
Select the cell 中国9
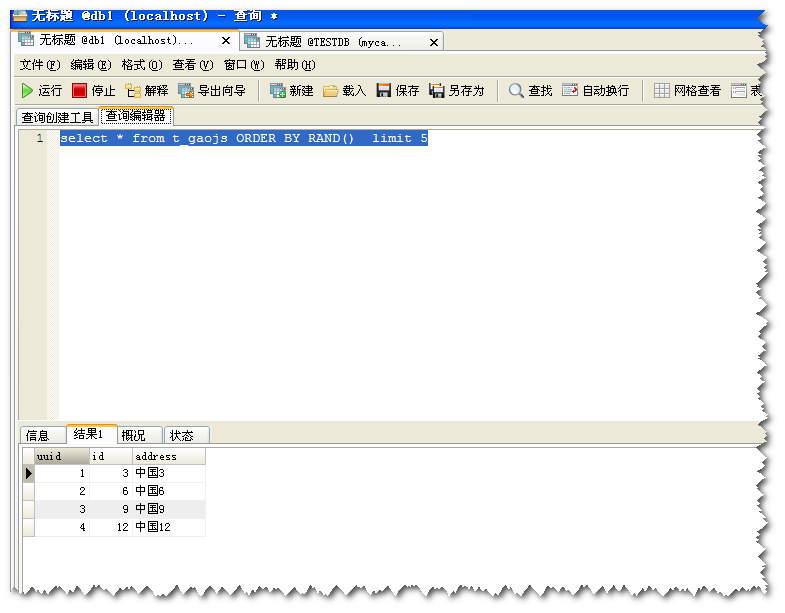point(169,509)
